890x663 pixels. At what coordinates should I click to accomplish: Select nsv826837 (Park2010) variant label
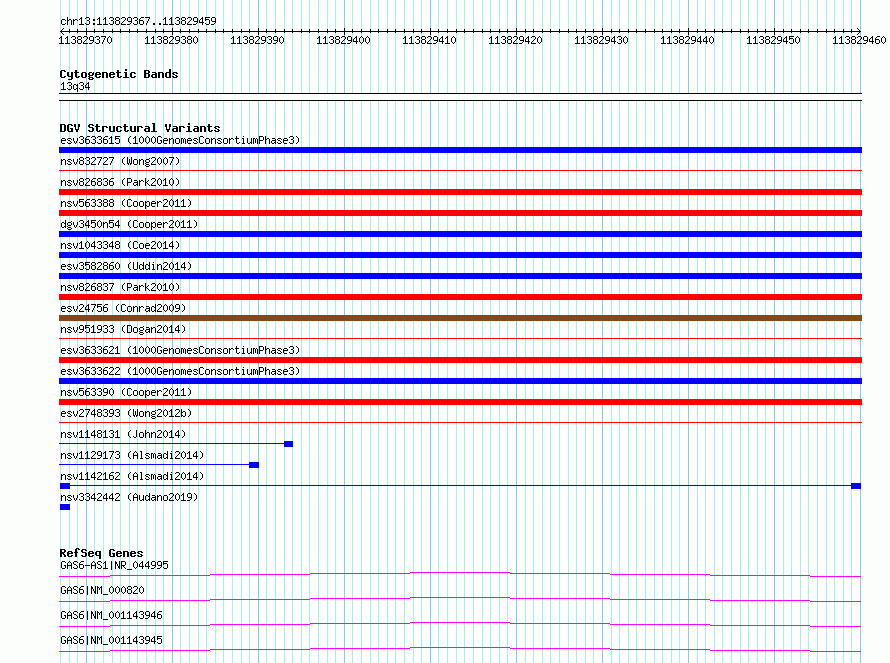tap(120, 287)
